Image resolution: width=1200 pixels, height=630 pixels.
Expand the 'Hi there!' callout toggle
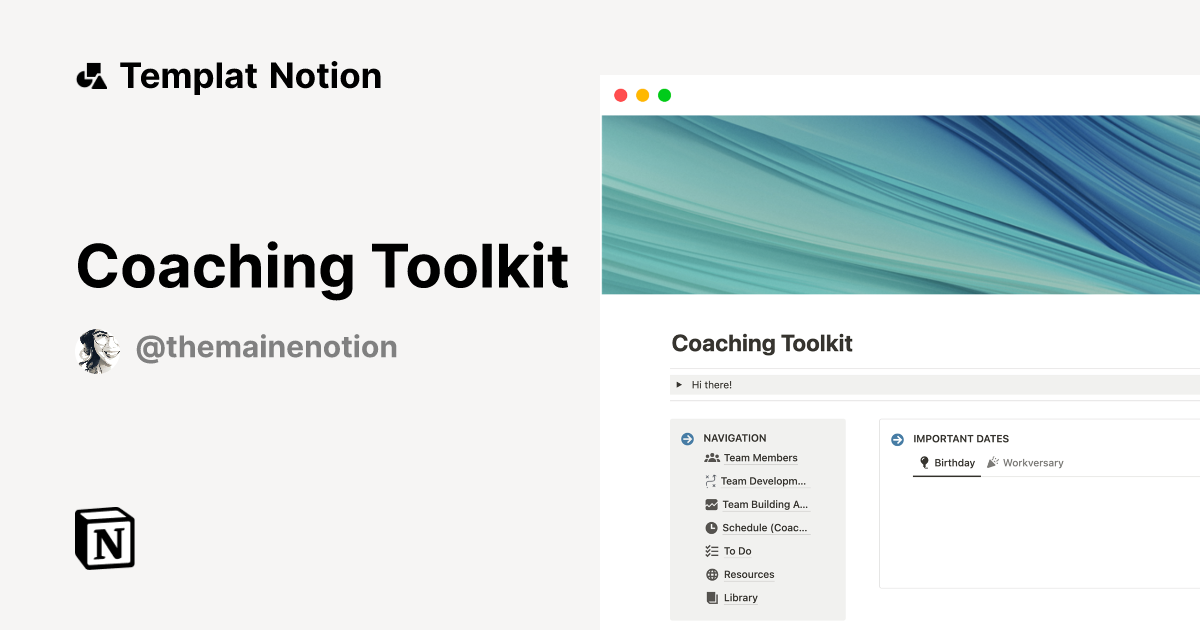(681, 384)
